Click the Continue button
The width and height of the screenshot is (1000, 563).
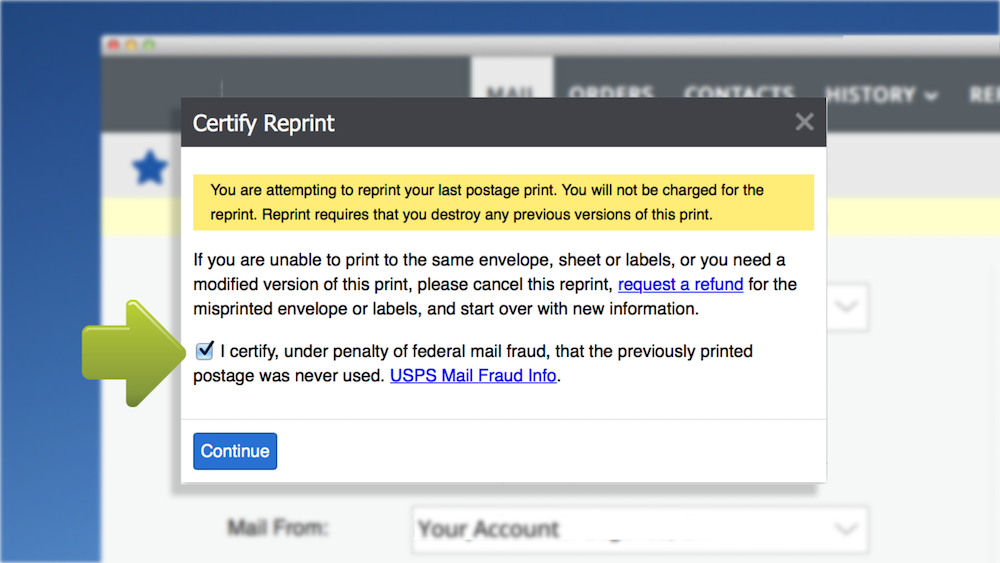(235, 451)
